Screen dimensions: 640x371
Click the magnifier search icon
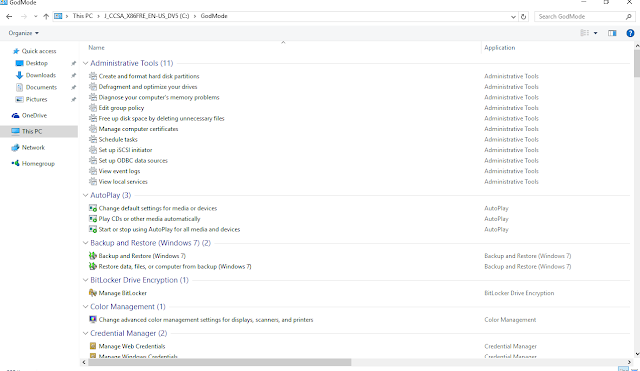tap(629, 17)
